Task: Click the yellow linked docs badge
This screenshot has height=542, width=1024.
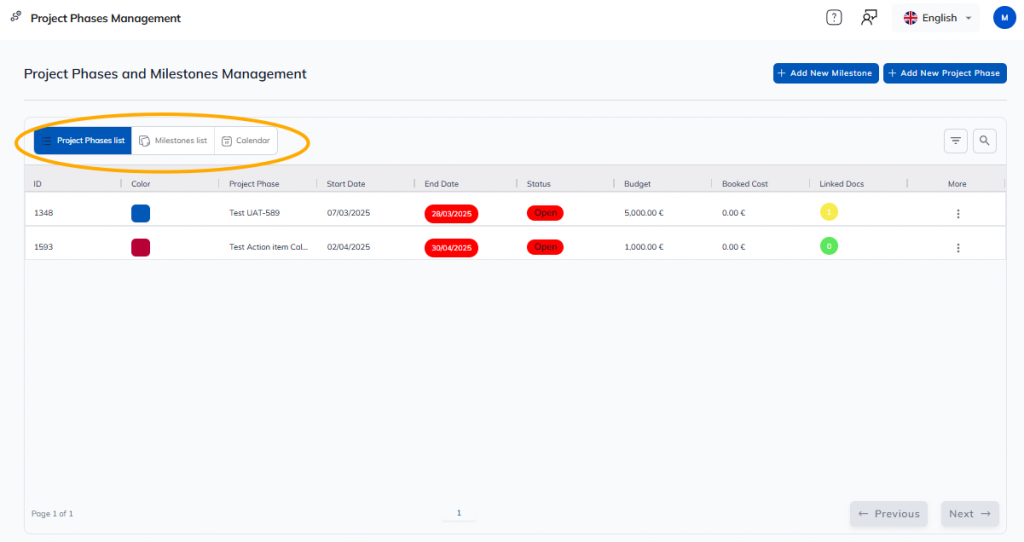Action: [x=828, y=212]
